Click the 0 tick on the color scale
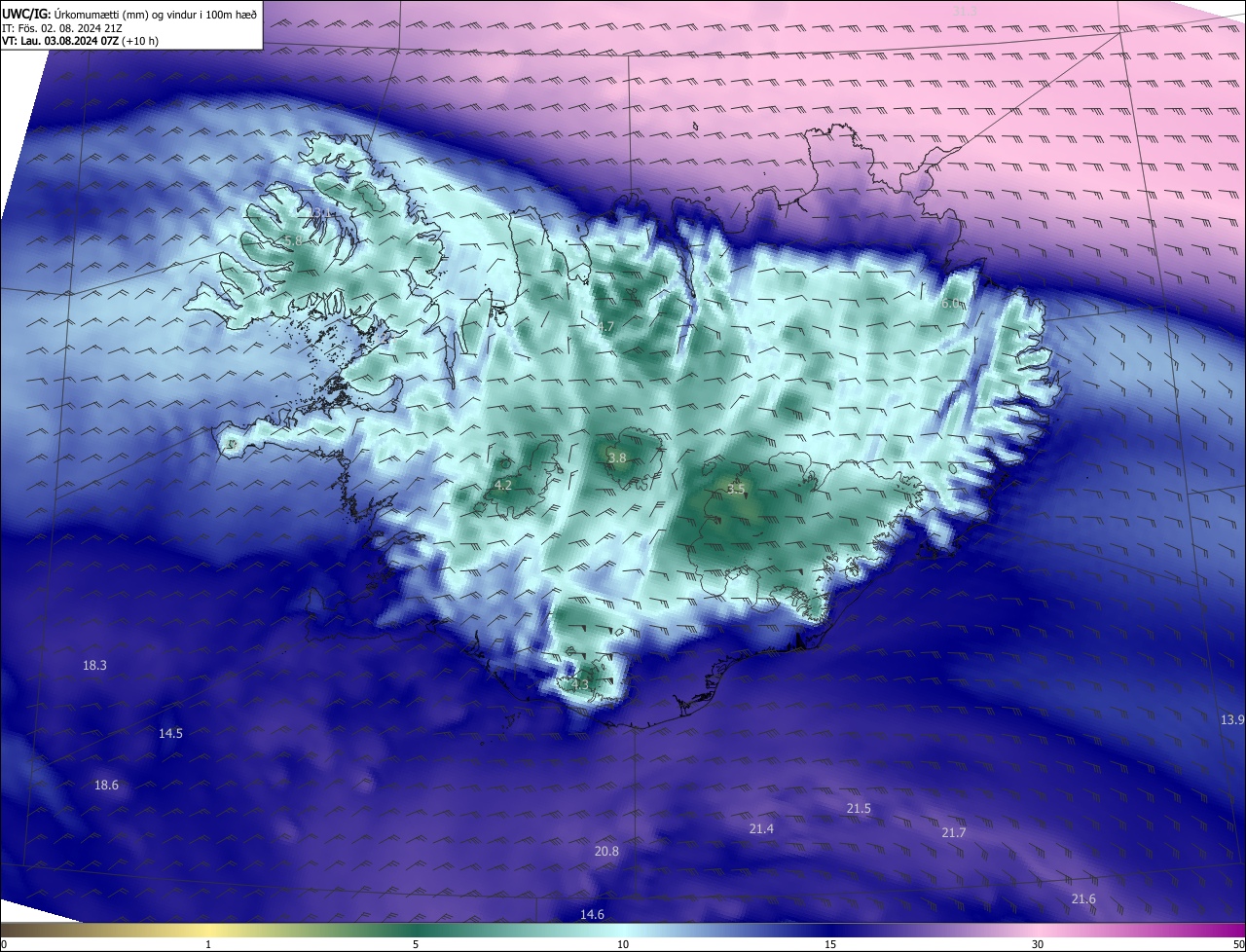Image resolution: width=1246 pixels, height=952 pixels. click(4, 945)
